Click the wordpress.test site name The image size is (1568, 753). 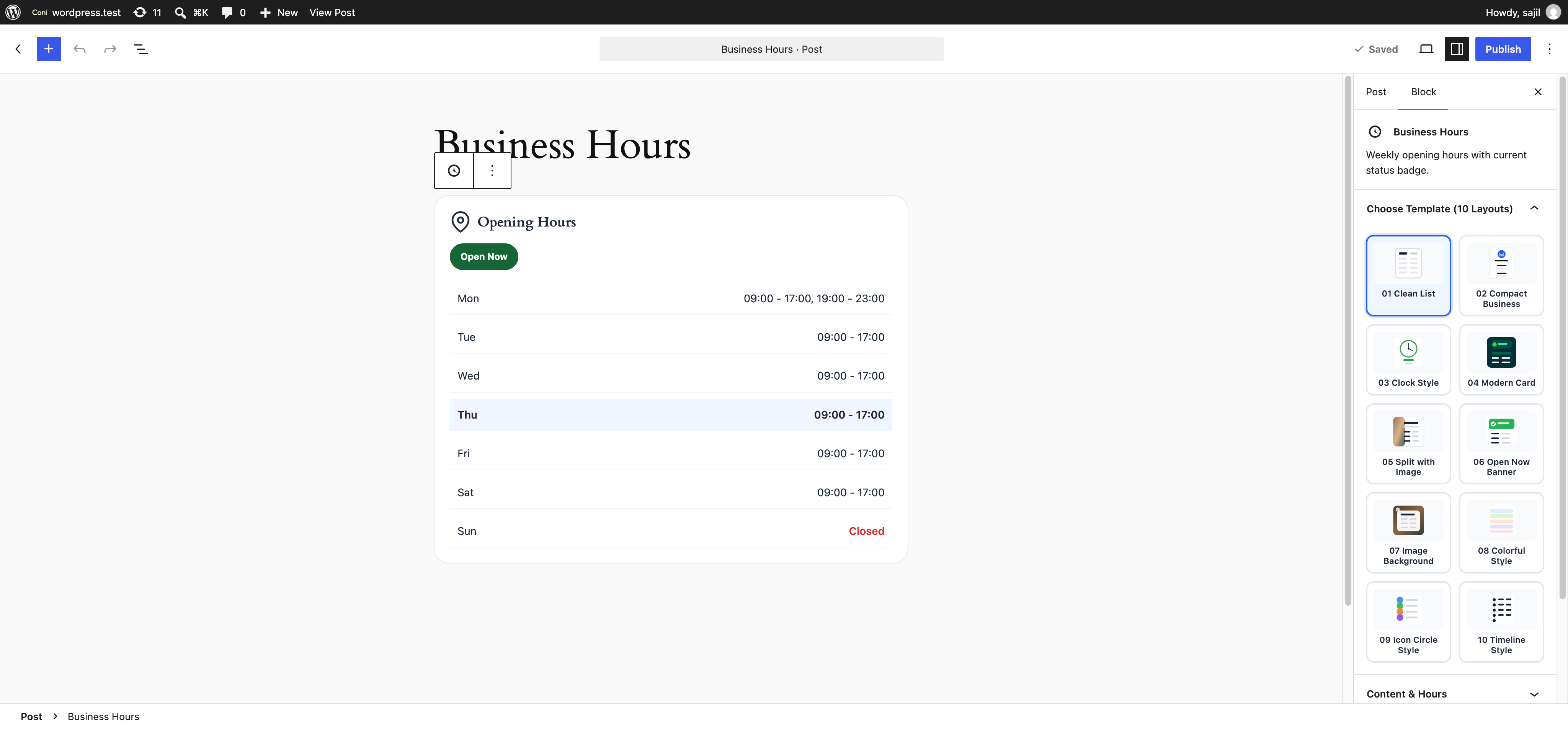87,12
